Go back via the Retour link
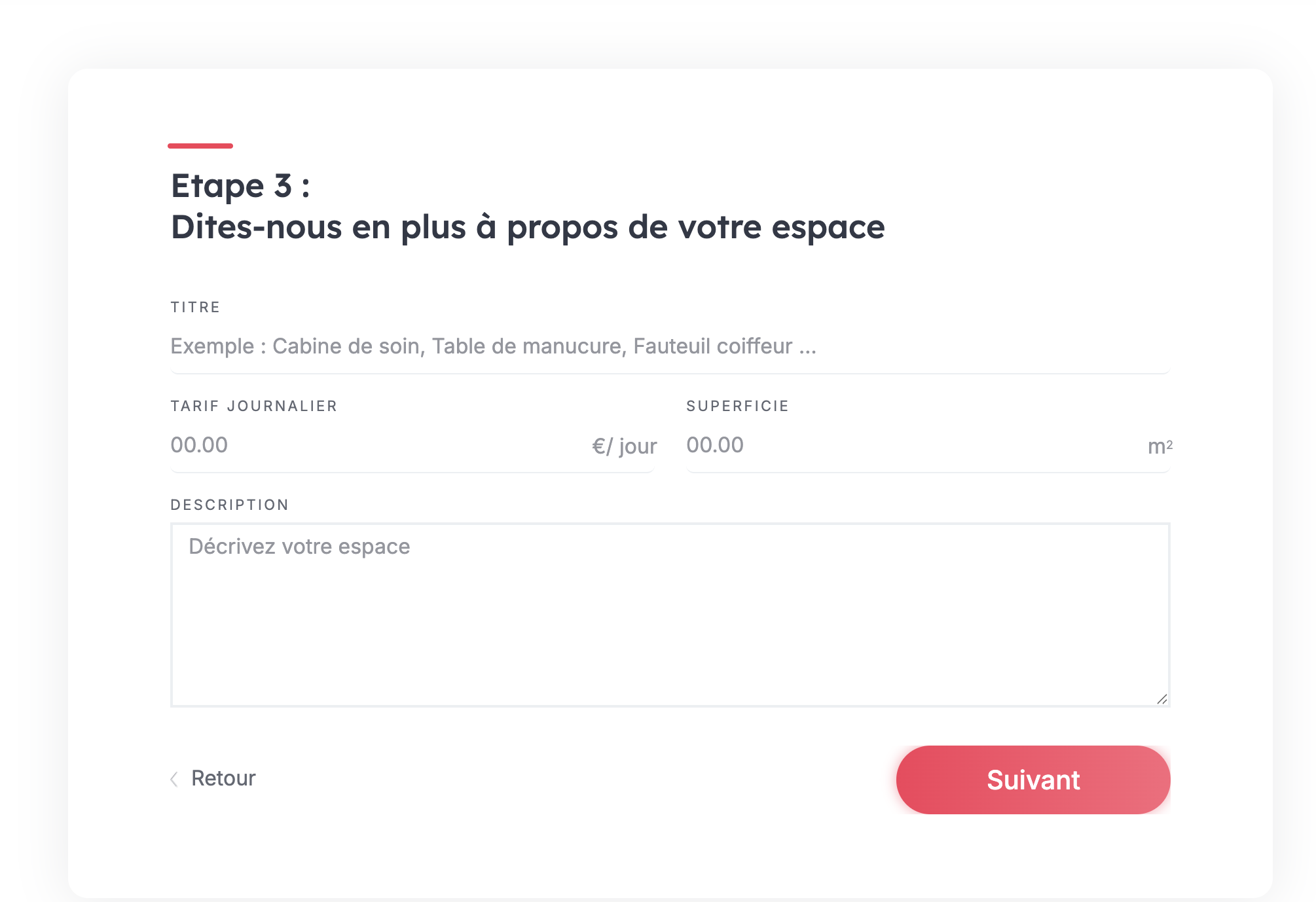Screen dimensions: 1316x902 pos(223,778)
